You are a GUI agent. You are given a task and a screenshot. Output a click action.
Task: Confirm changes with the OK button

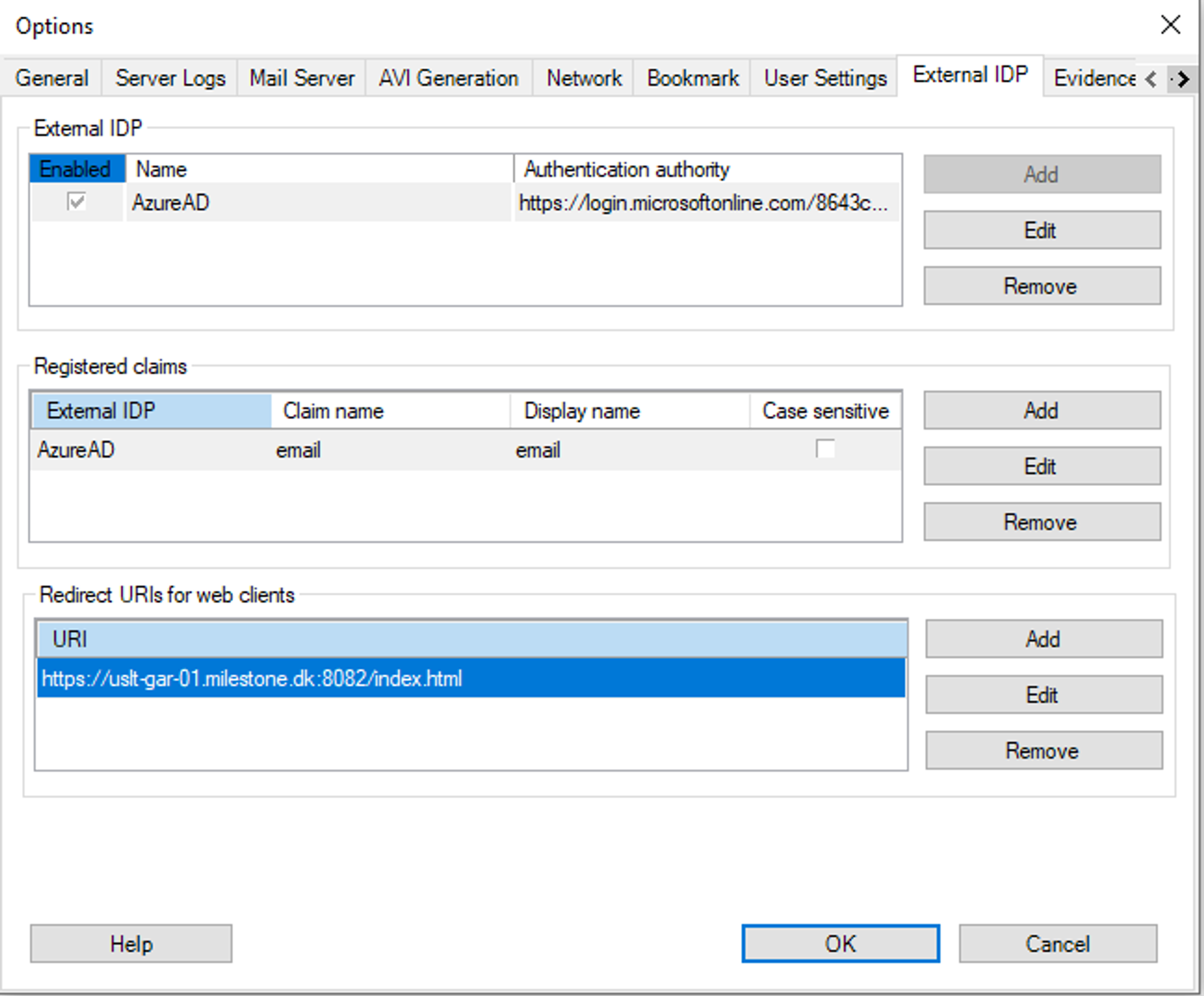click(x=841, y=944)
